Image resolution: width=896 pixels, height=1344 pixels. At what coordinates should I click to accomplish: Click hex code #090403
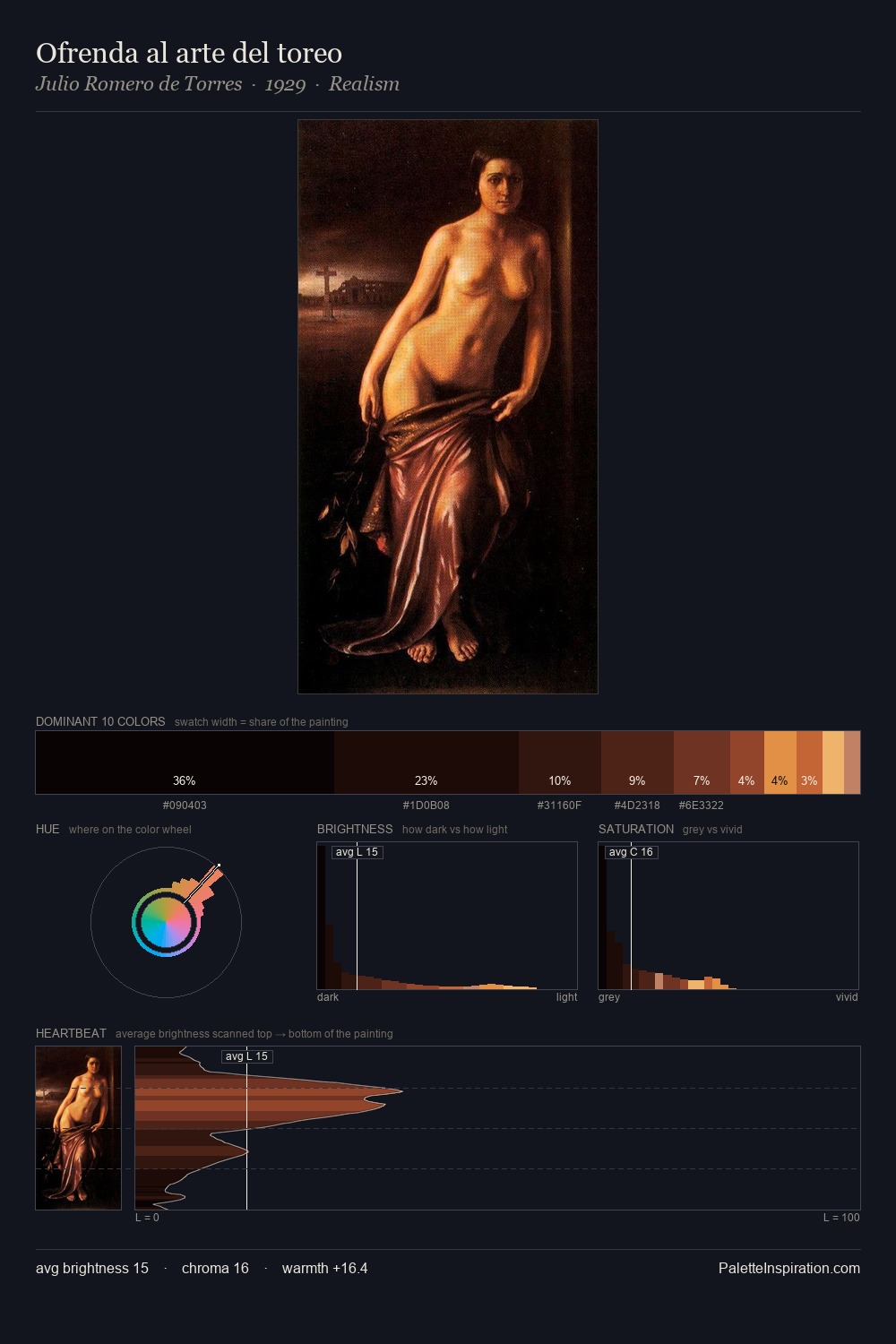pyautogui.click(x=185, y=806)
